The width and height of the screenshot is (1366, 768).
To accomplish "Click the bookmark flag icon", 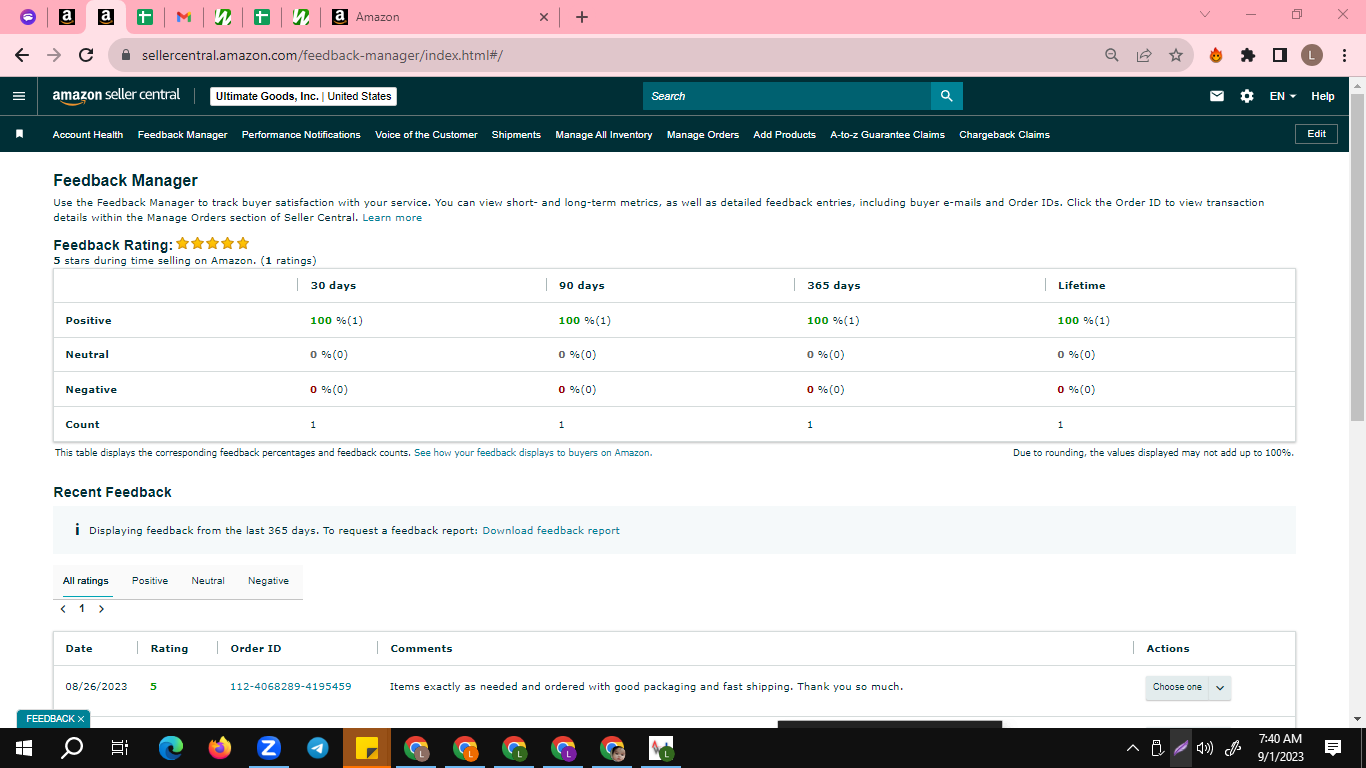I will pyautogui.click(x=19, y=134).
